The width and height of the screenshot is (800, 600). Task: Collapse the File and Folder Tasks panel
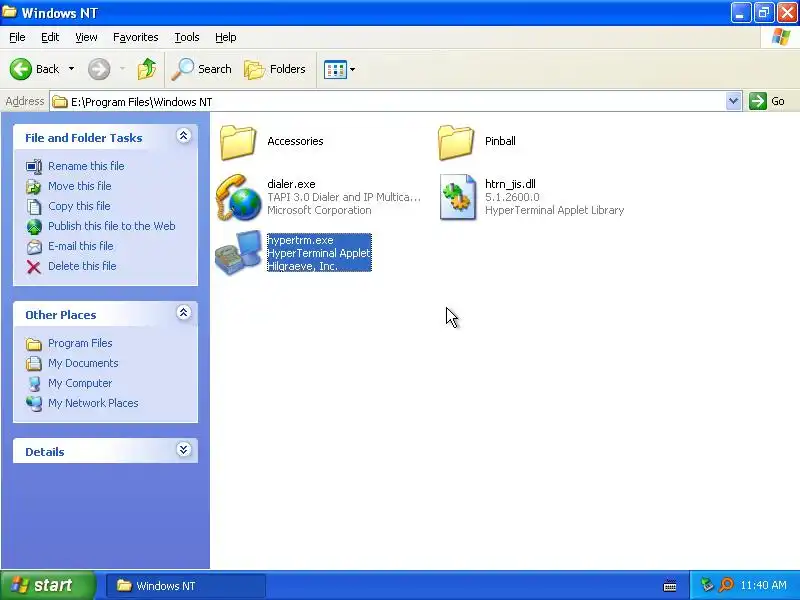click(x=184, y=136)
